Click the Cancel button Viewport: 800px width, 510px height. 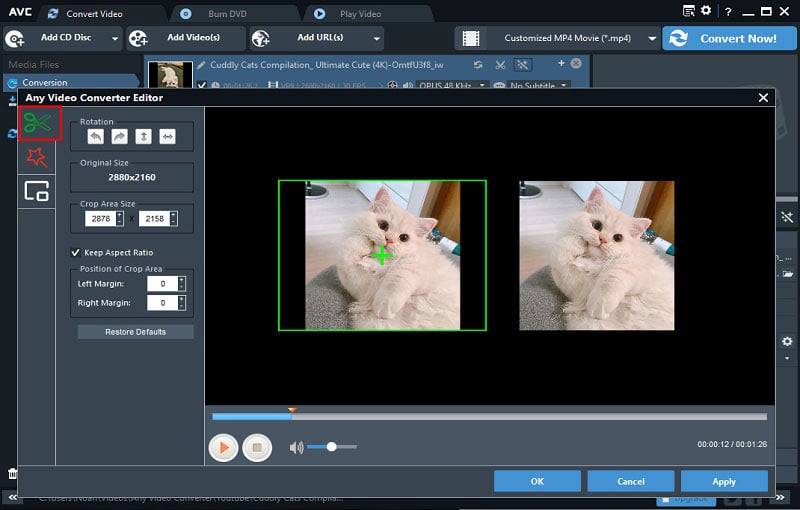click(631, 481)
